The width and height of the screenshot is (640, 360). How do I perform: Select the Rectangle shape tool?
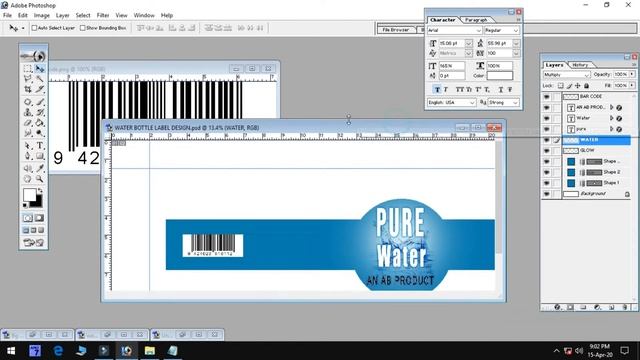coord(40,156)
